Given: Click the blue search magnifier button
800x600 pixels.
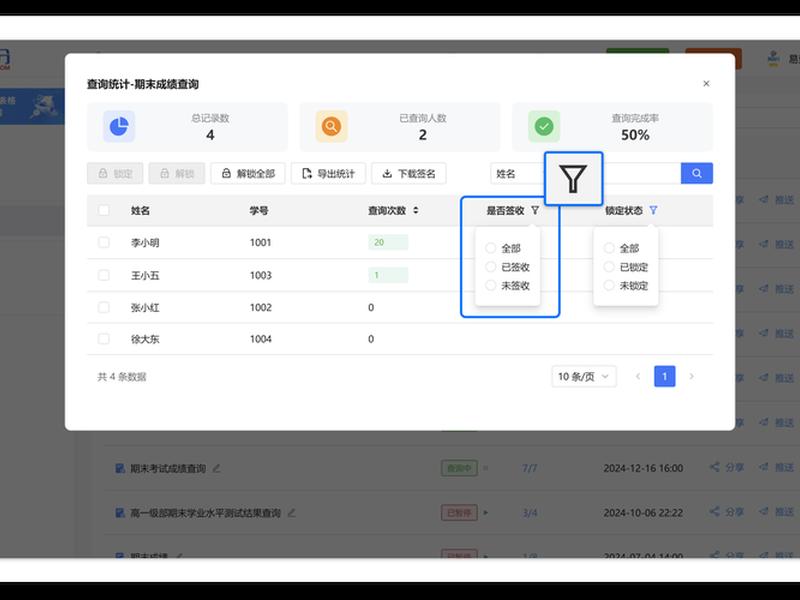Looking at the screenshot, I should [x=696, y=173].
